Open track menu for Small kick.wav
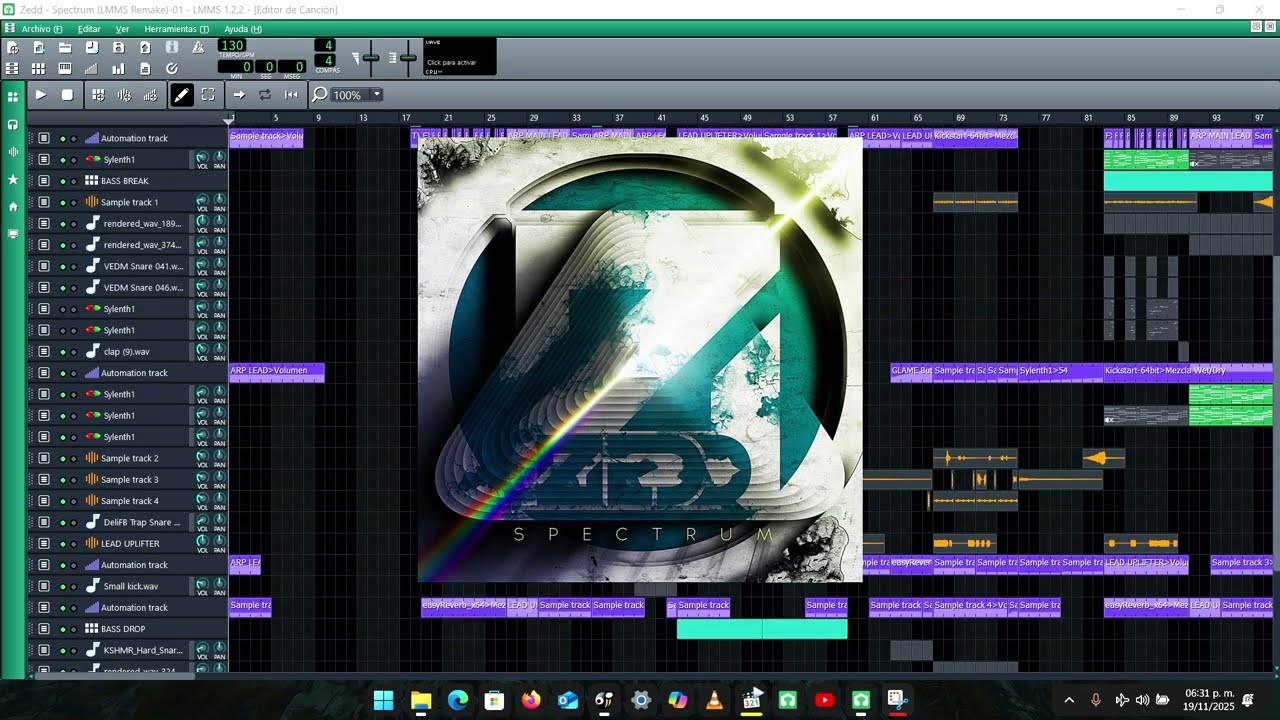Image resolution: width=1280 pixels, height=720 pixels. pos(44,586)
